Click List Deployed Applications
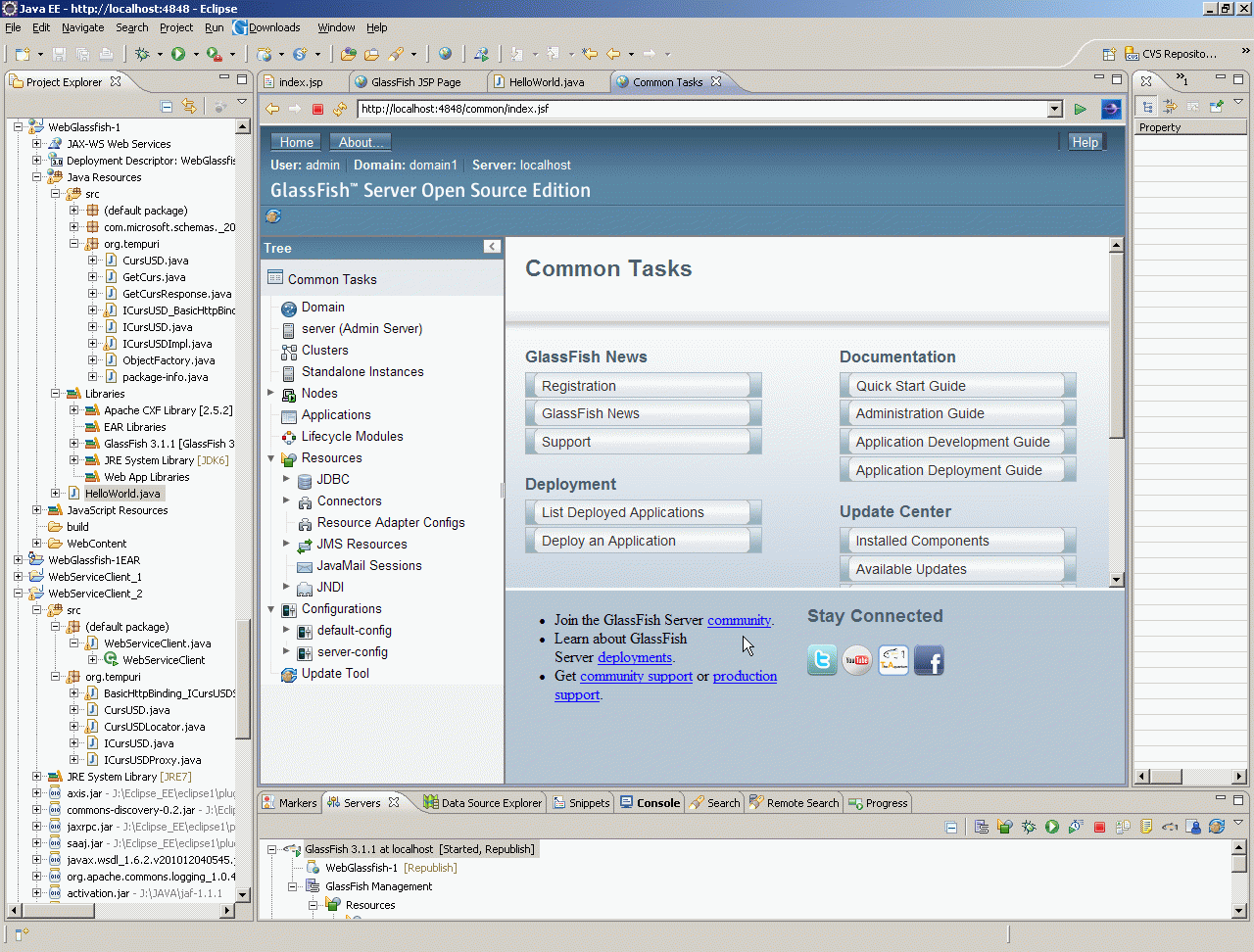1254x952 pixels. point(643,512)
